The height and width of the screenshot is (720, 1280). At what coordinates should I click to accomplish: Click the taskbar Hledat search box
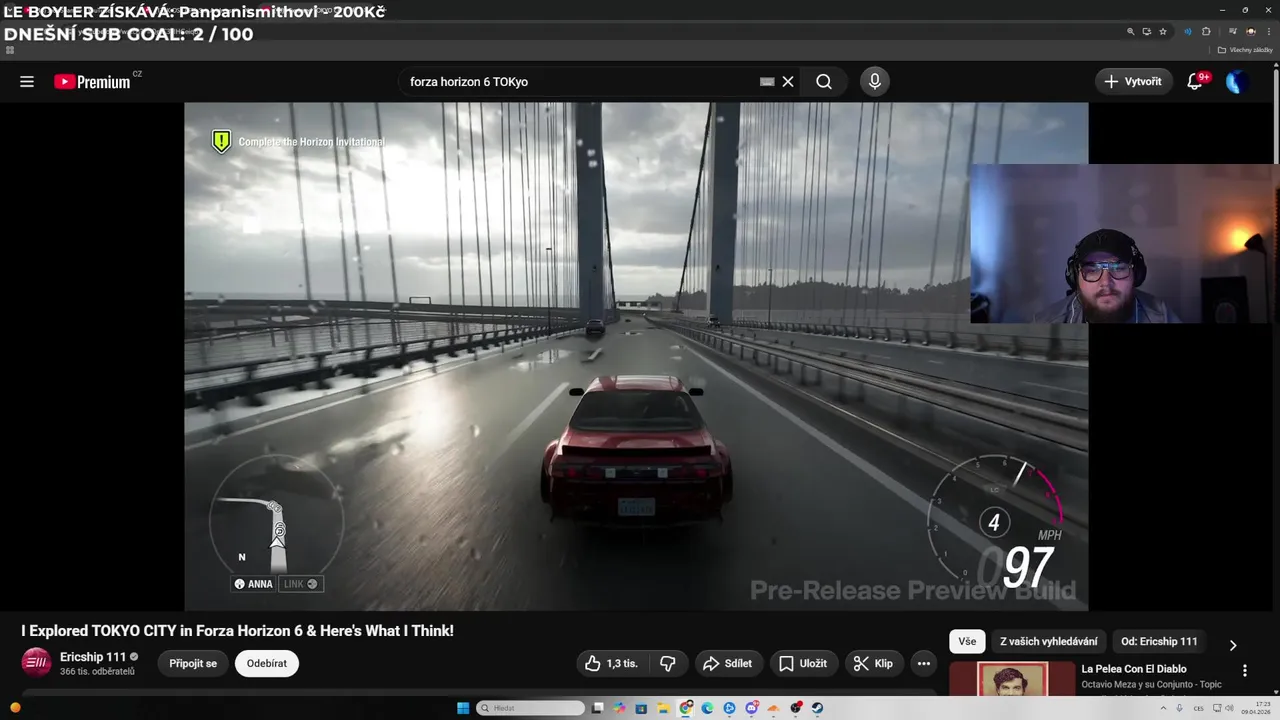click(x=530, y=708)
